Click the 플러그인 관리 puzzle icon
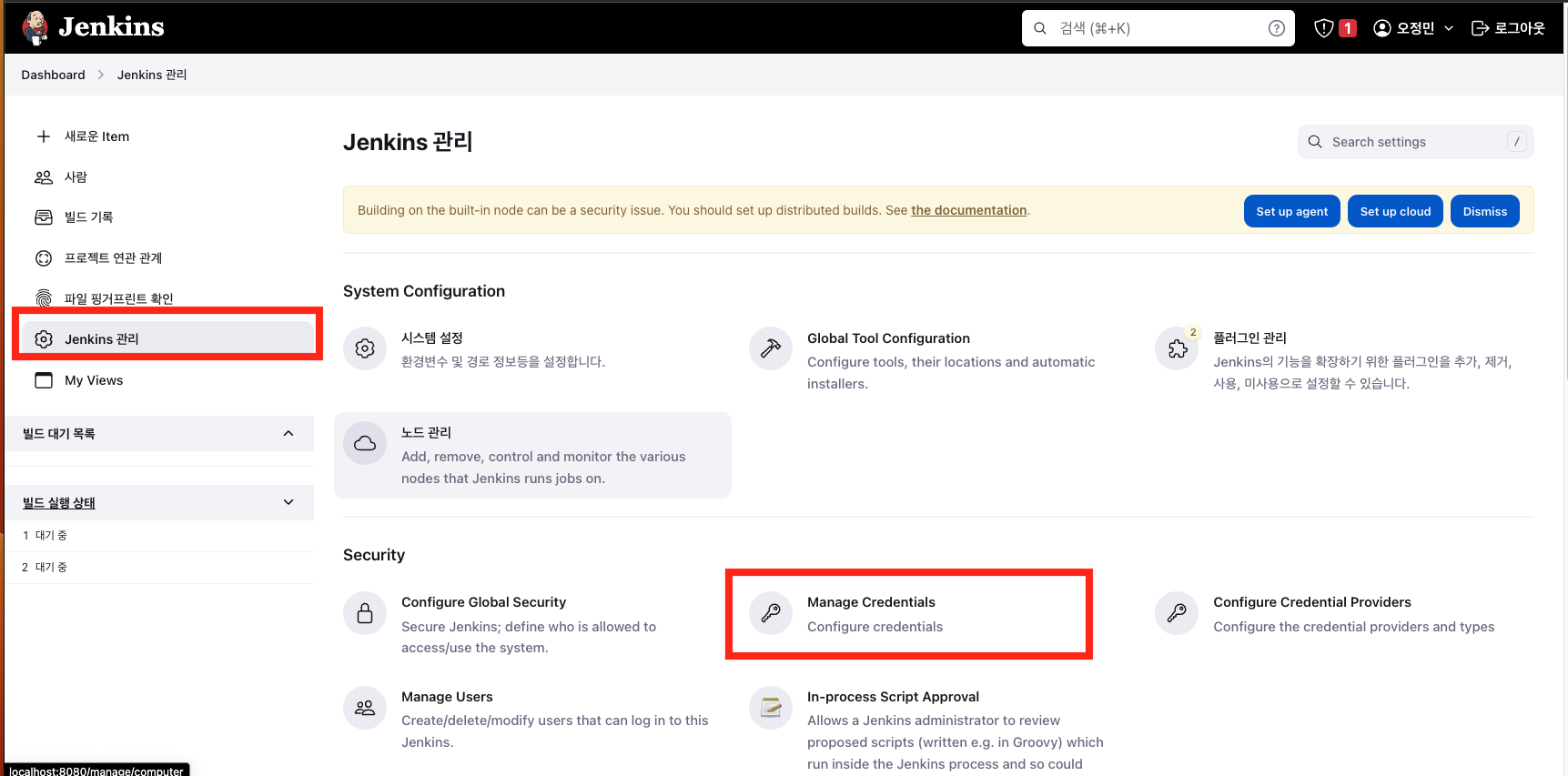Viewport: 1568px width, 776px height. click(1177, 348)
